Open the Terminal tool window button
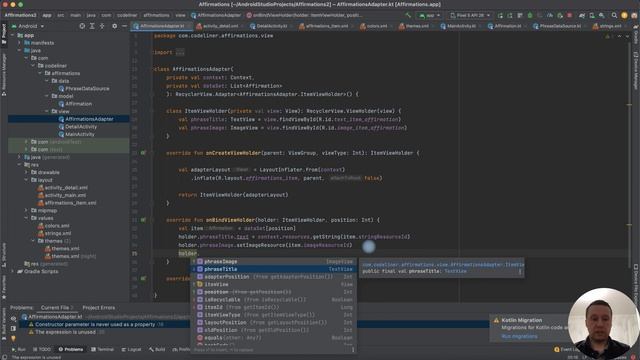640x360 pixels. point(102,349)
